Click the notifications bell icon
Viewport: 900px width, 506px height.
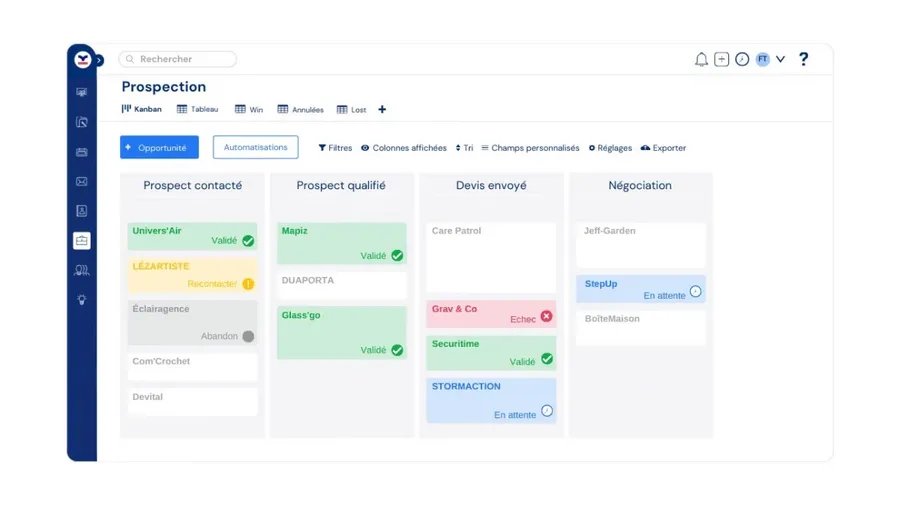[x=701, y=60]
